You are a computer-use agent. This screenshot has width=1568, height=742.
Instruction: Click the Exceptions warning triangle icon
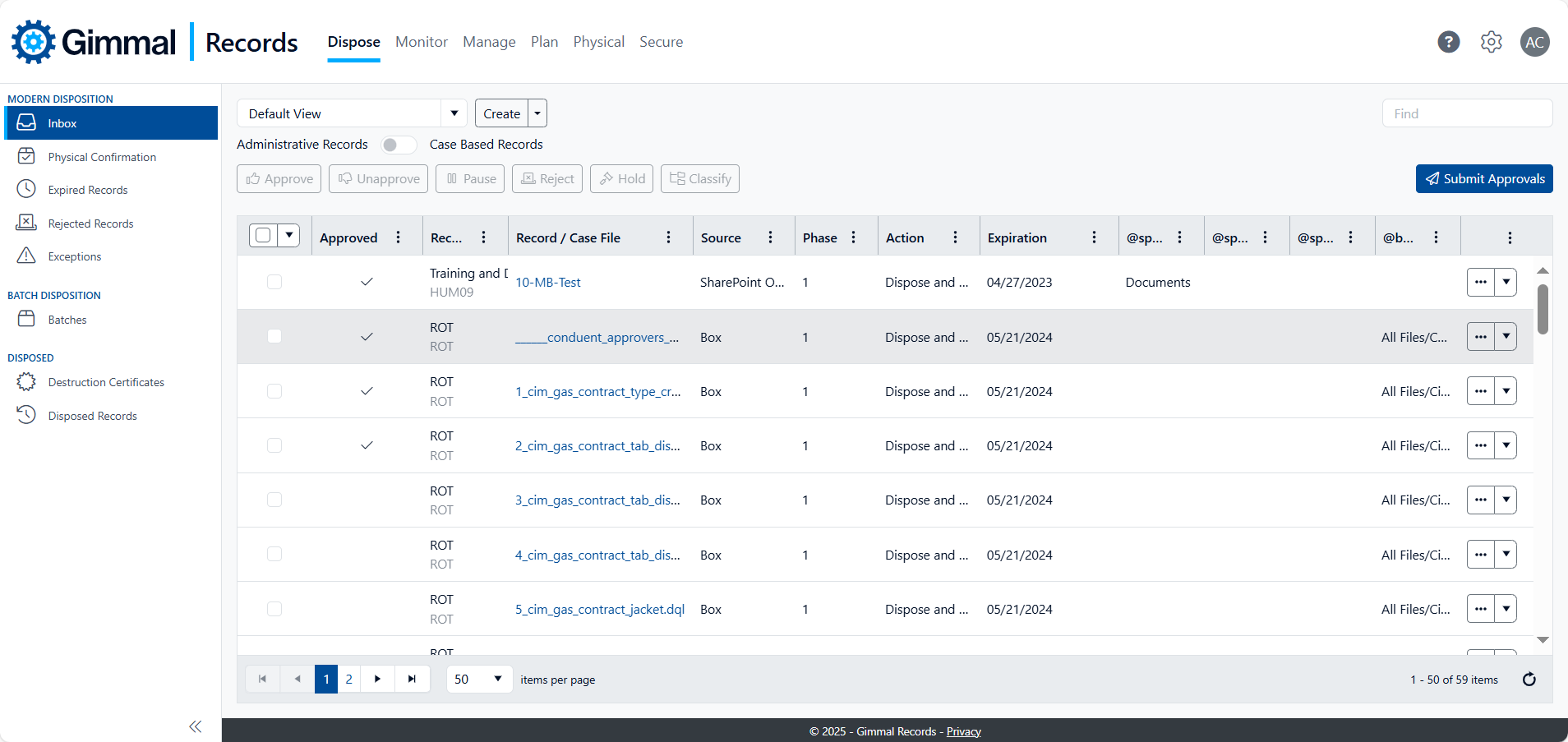pos(26,256)
